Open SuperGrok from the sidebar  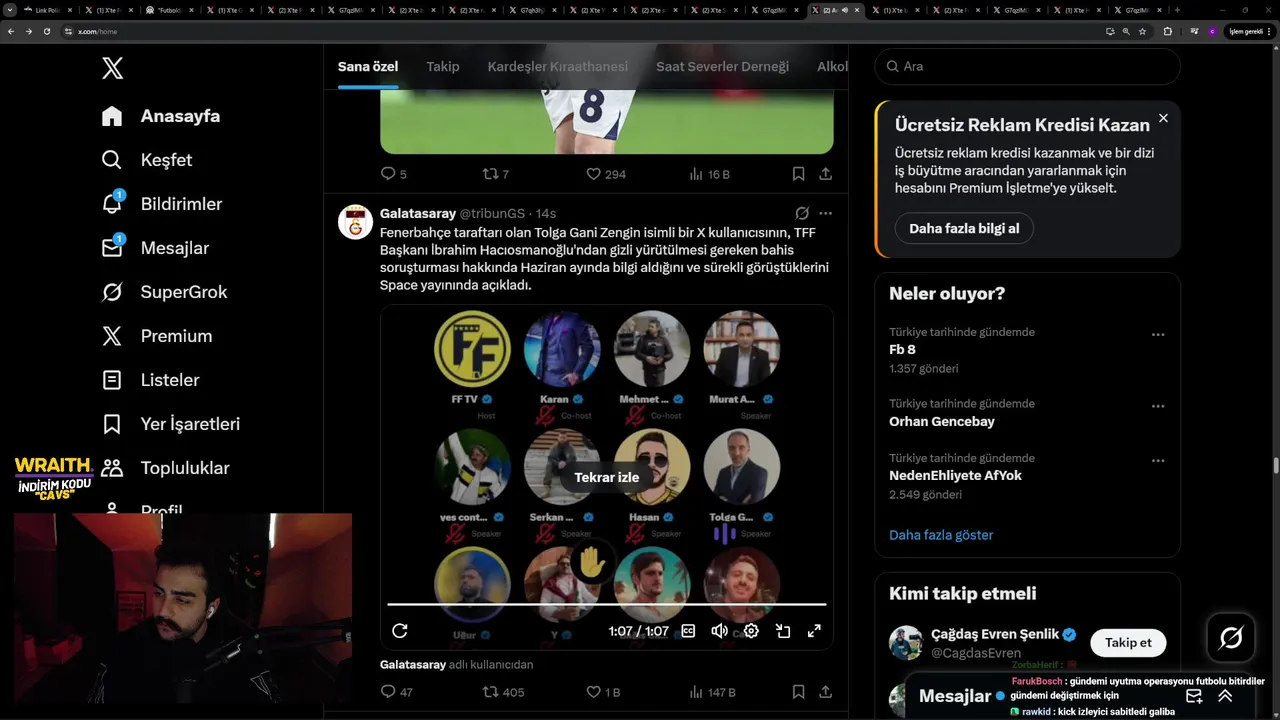tap(164, 292)
